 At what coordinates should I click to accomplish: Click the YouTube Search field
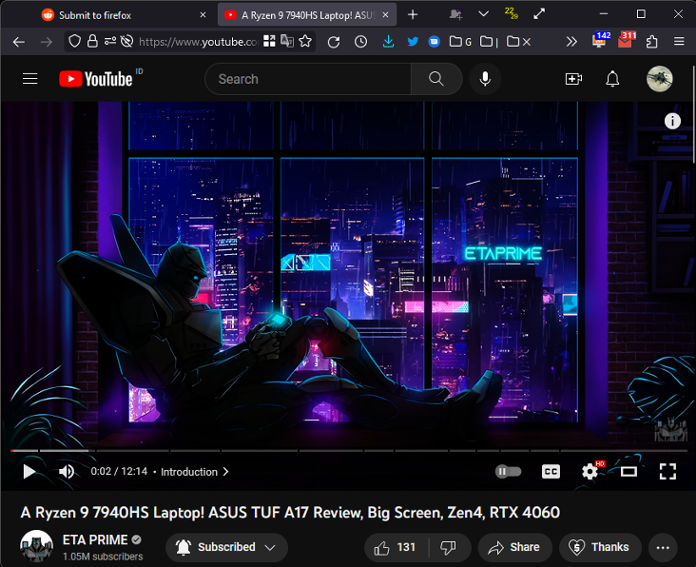pos(308,79)
